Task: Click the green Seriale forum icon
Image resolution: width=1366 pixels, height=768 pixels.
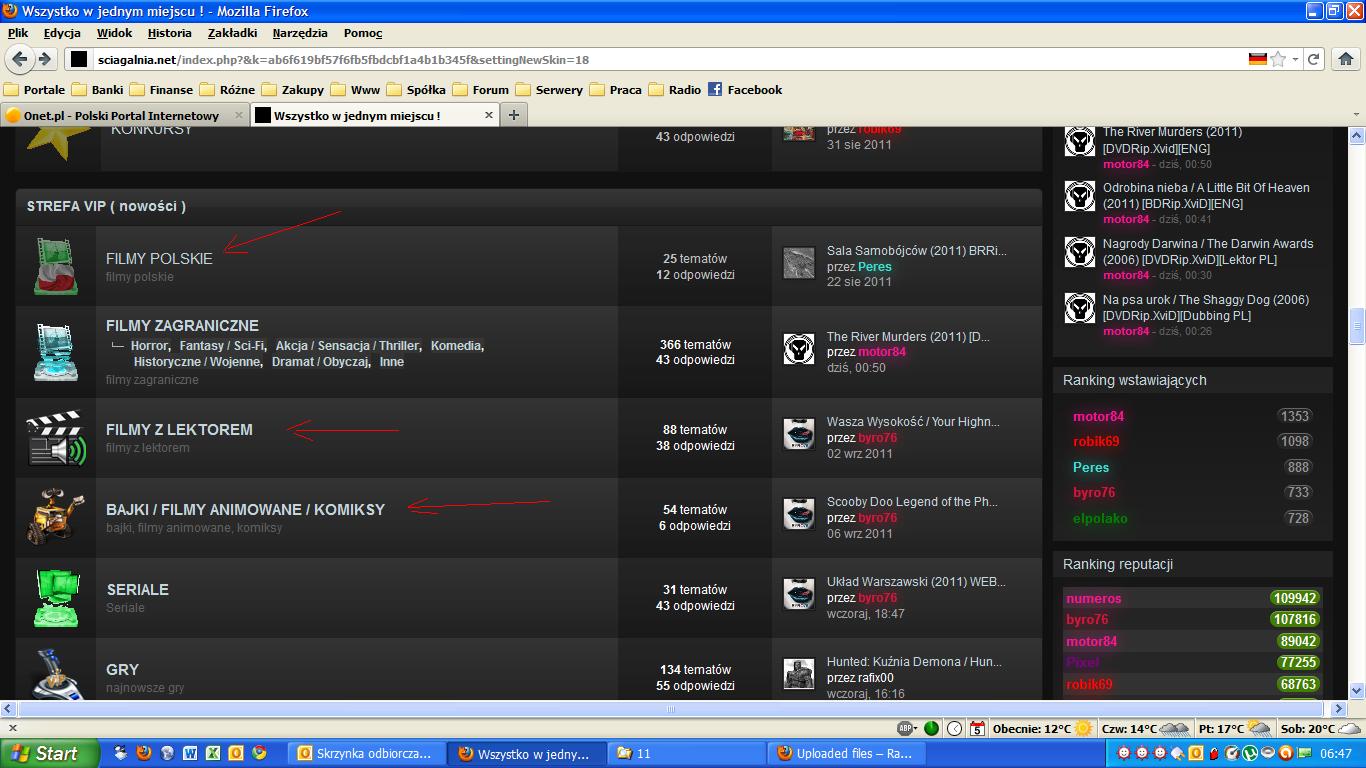Action: 56,597
